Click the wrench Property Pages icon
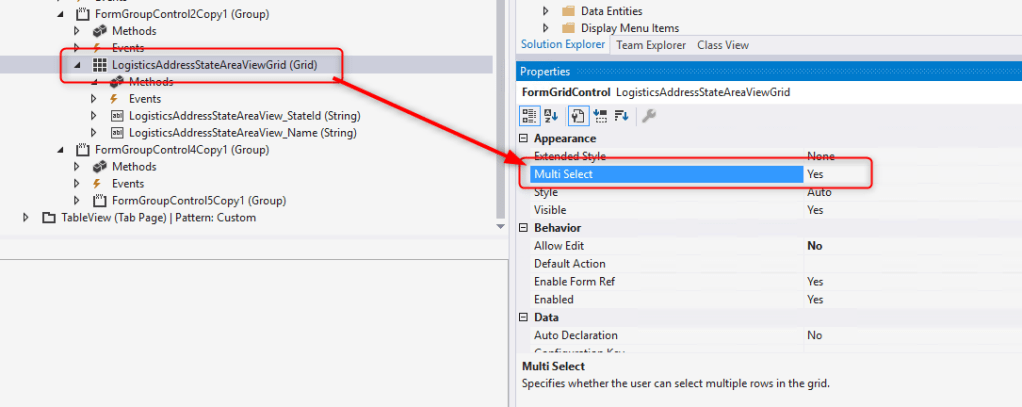 tap(648, 115)
